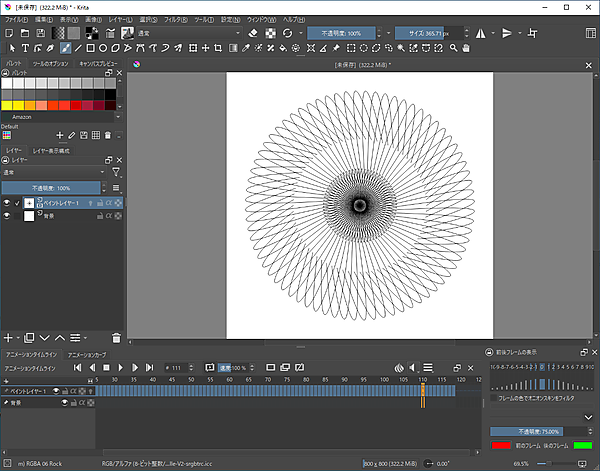Click the highlighted frame 111 on the timeline
This screenshot has height=471, width=600.
(423, 391)
